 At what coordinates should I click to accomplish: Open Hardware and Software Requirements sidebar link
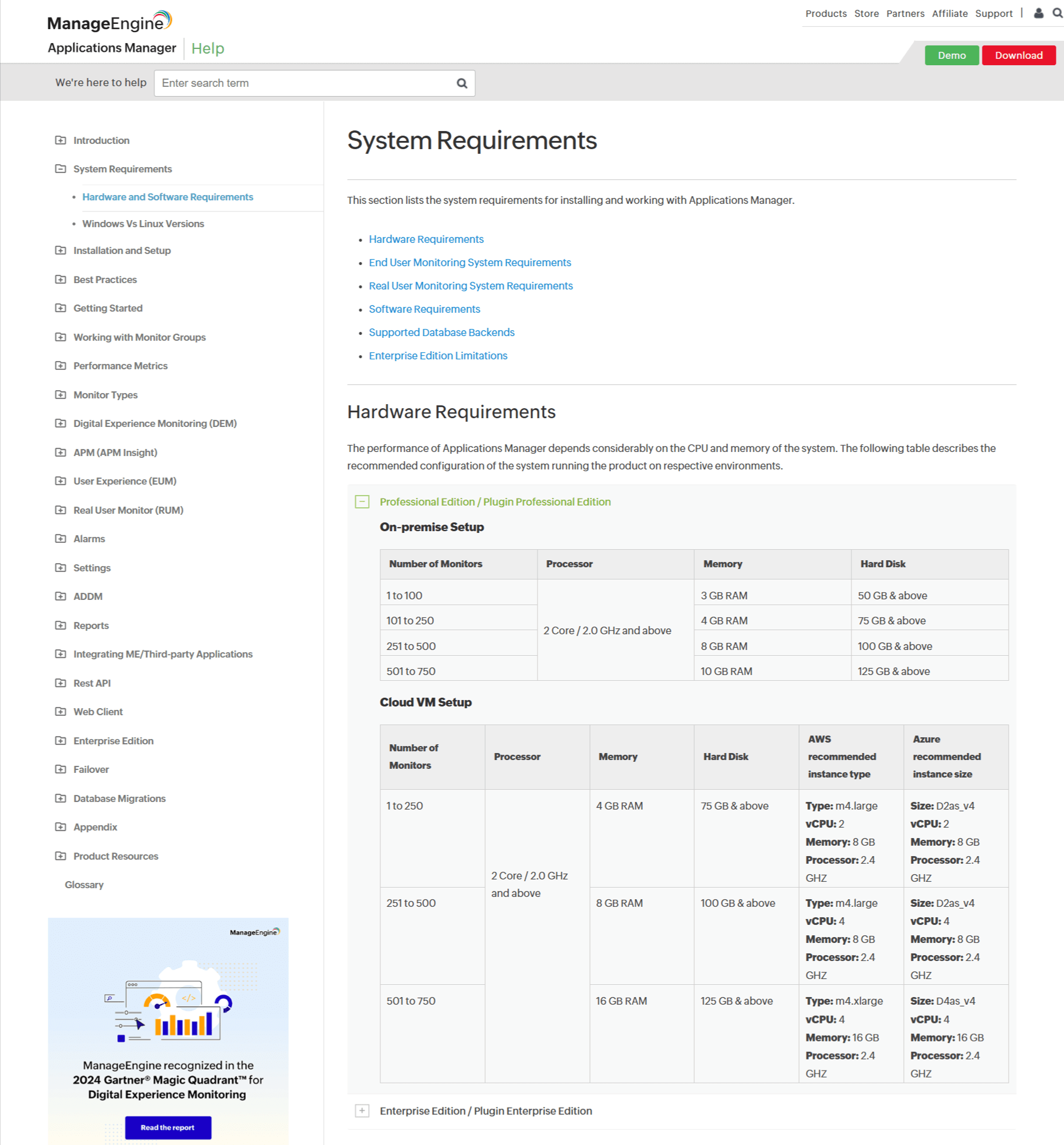[168, 197]
